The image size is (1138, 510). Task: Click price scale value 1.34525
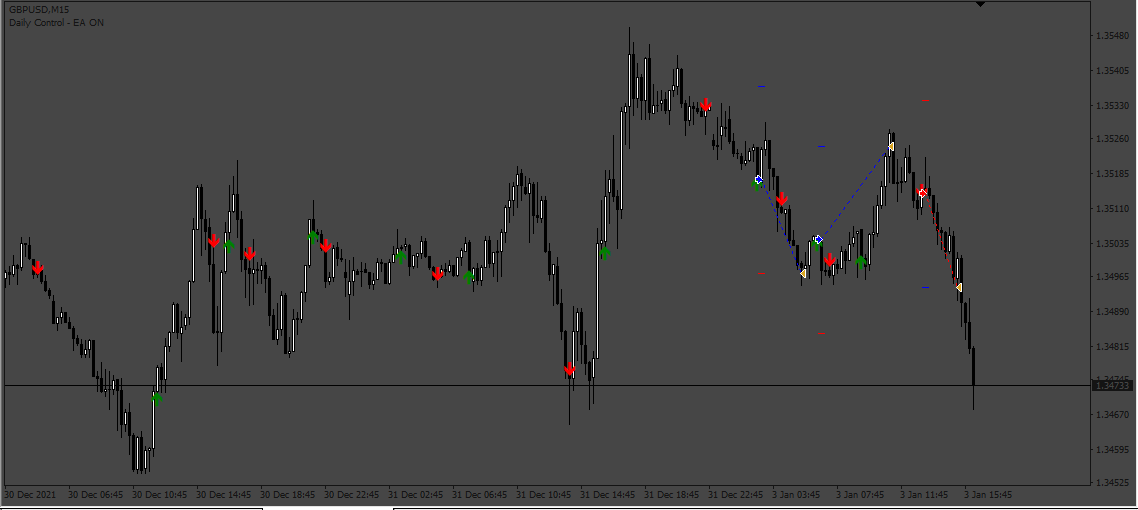coord(1113,483)
